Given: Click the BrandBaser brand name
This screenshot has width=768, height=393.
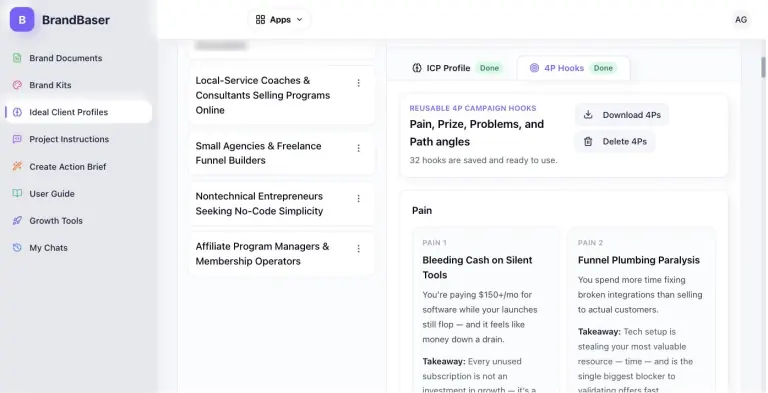Looking at the screenshot, I should tap(76, 20).
